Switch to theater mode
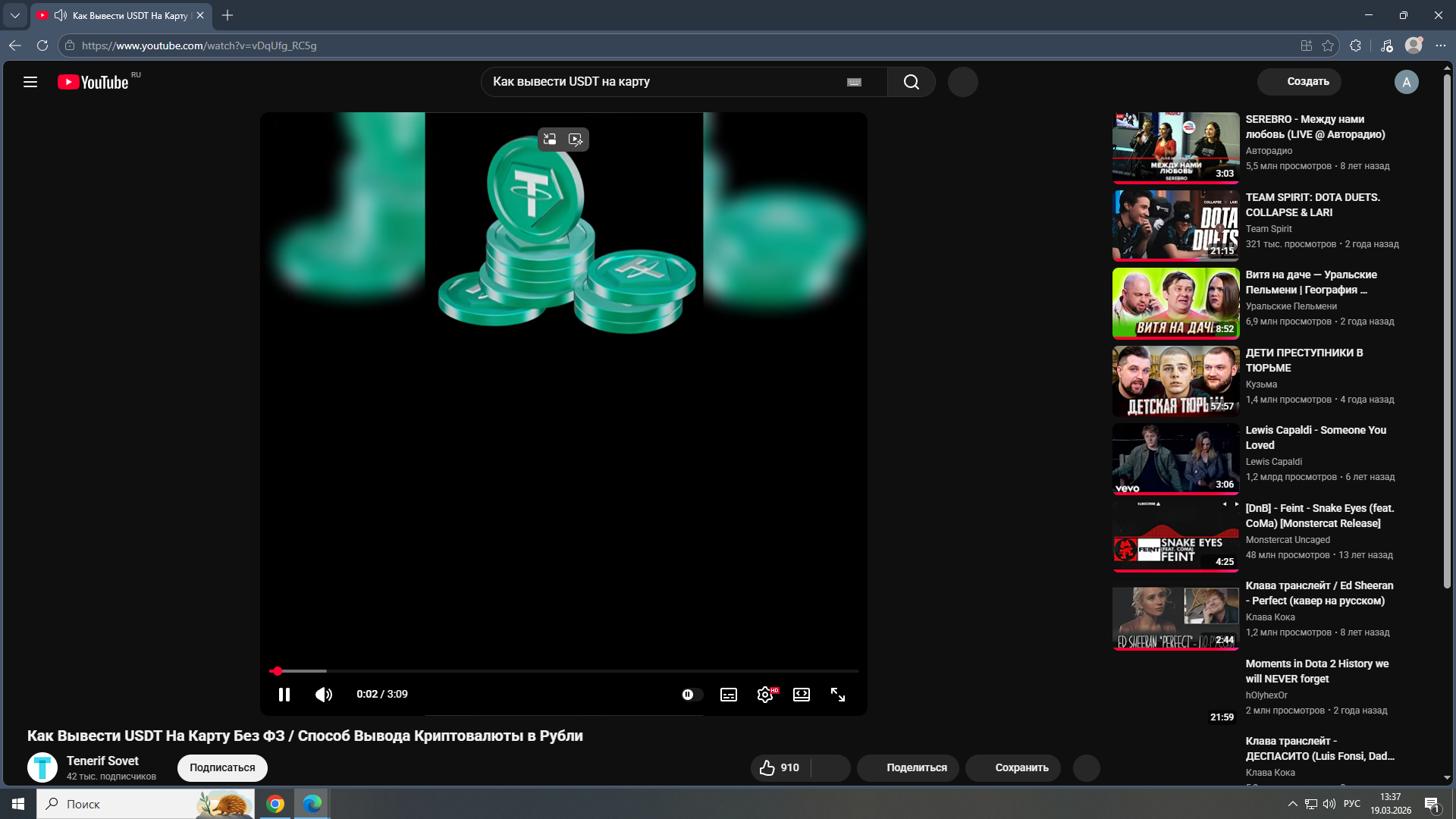 (x=802, y=695)
